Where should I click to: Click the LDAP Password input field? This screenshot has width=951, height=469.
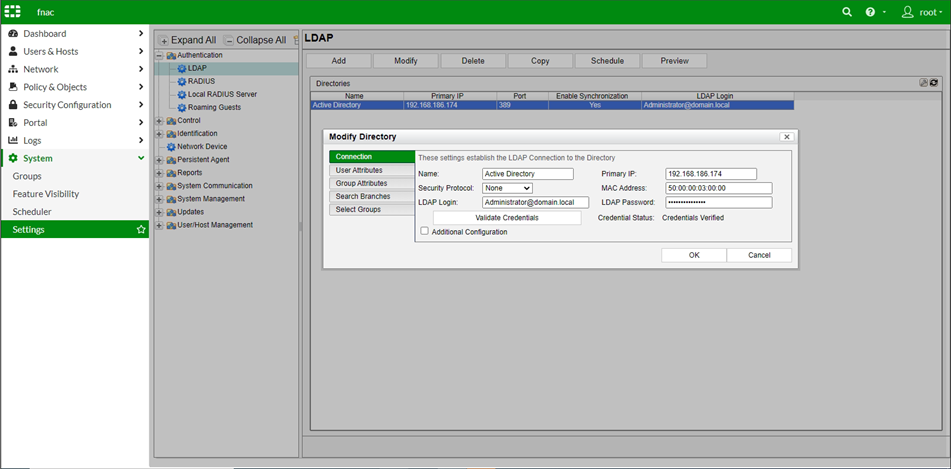[x=718, y=202]
